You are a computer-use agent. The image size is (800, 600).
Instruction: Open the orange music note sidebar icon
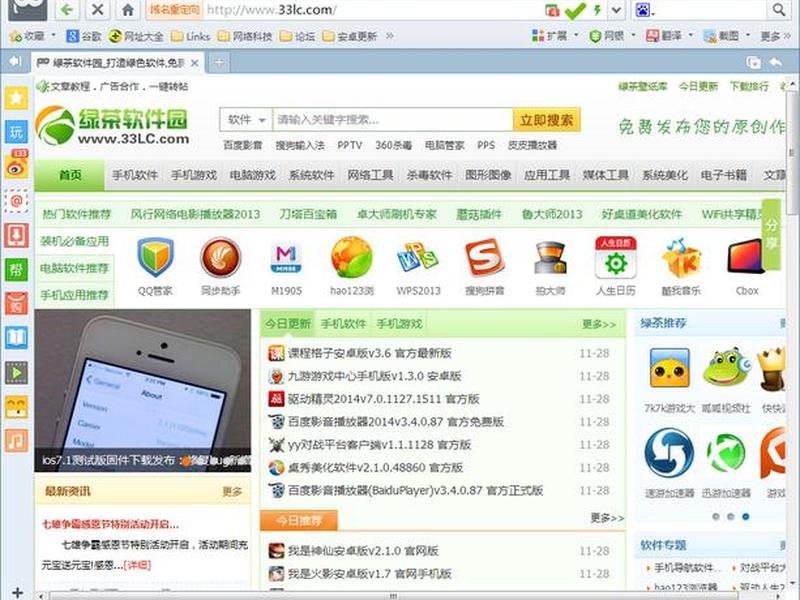(x=16, y=441)
